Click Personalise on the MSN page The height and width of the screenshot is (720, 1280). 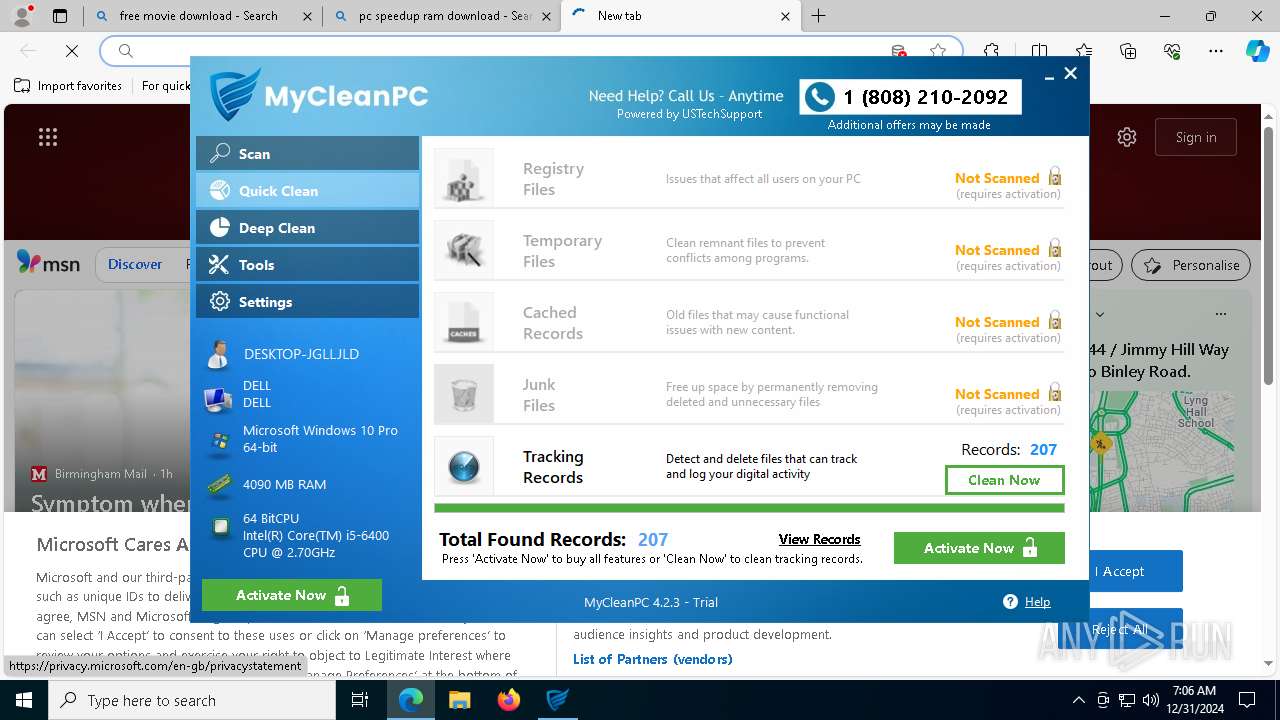(x=1191, y=265)
